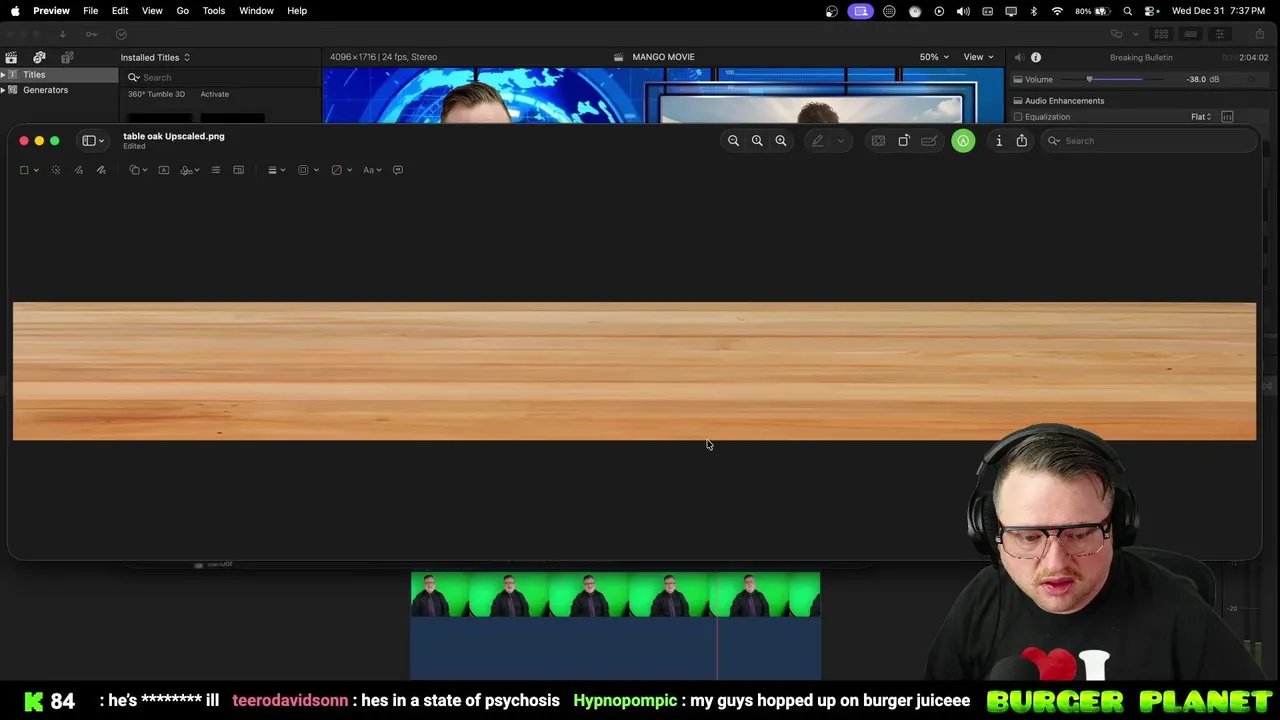Select Generators in Final Cut sidebar
Screen dimensions: 1280x720
(x=45, y=90)
